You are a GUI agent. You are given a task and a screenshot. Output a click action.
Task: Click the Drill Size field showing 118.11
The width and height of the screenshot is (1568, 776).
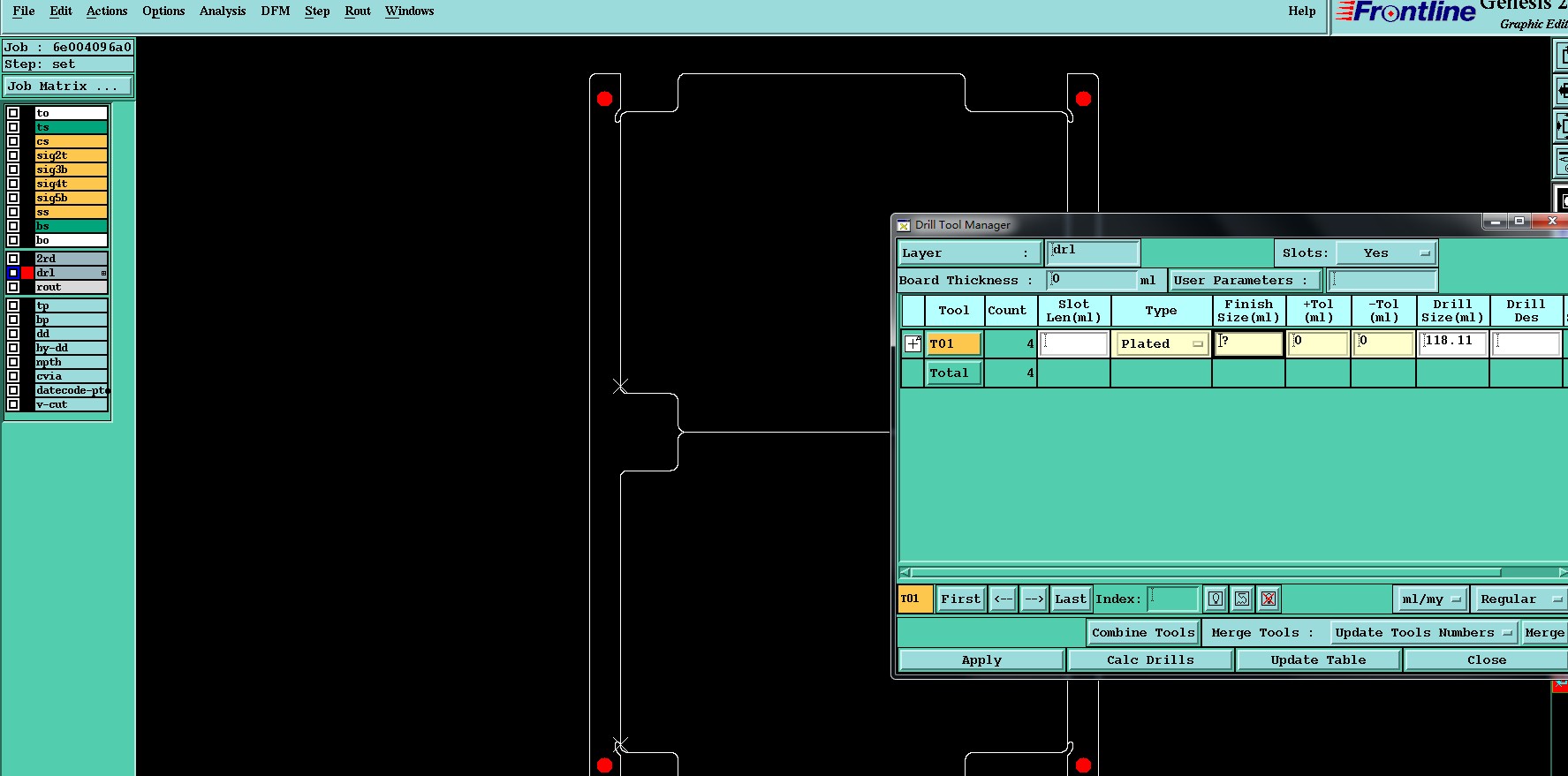1452,343
